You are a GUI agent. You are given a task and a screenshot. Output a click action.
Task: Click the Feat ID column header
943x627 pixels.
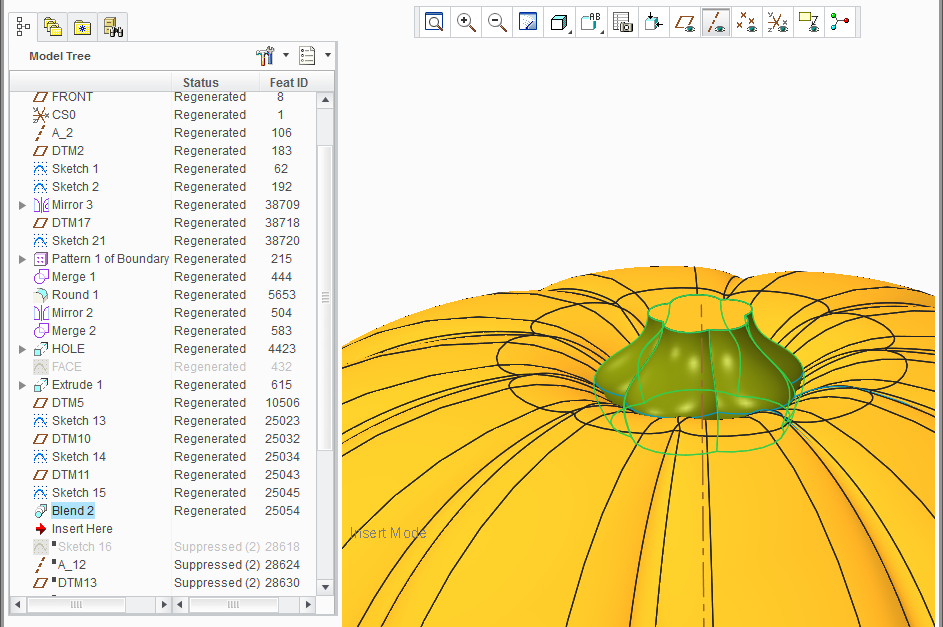(289, 82)
